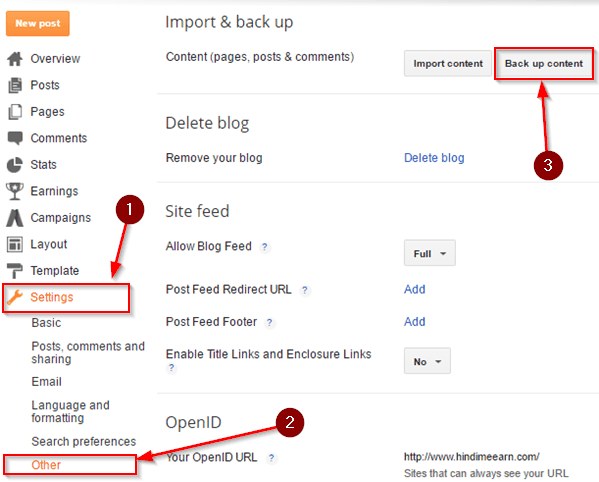Click the Posts document icon
Viewport: 599px width, 482px height.
coord(15,85)
